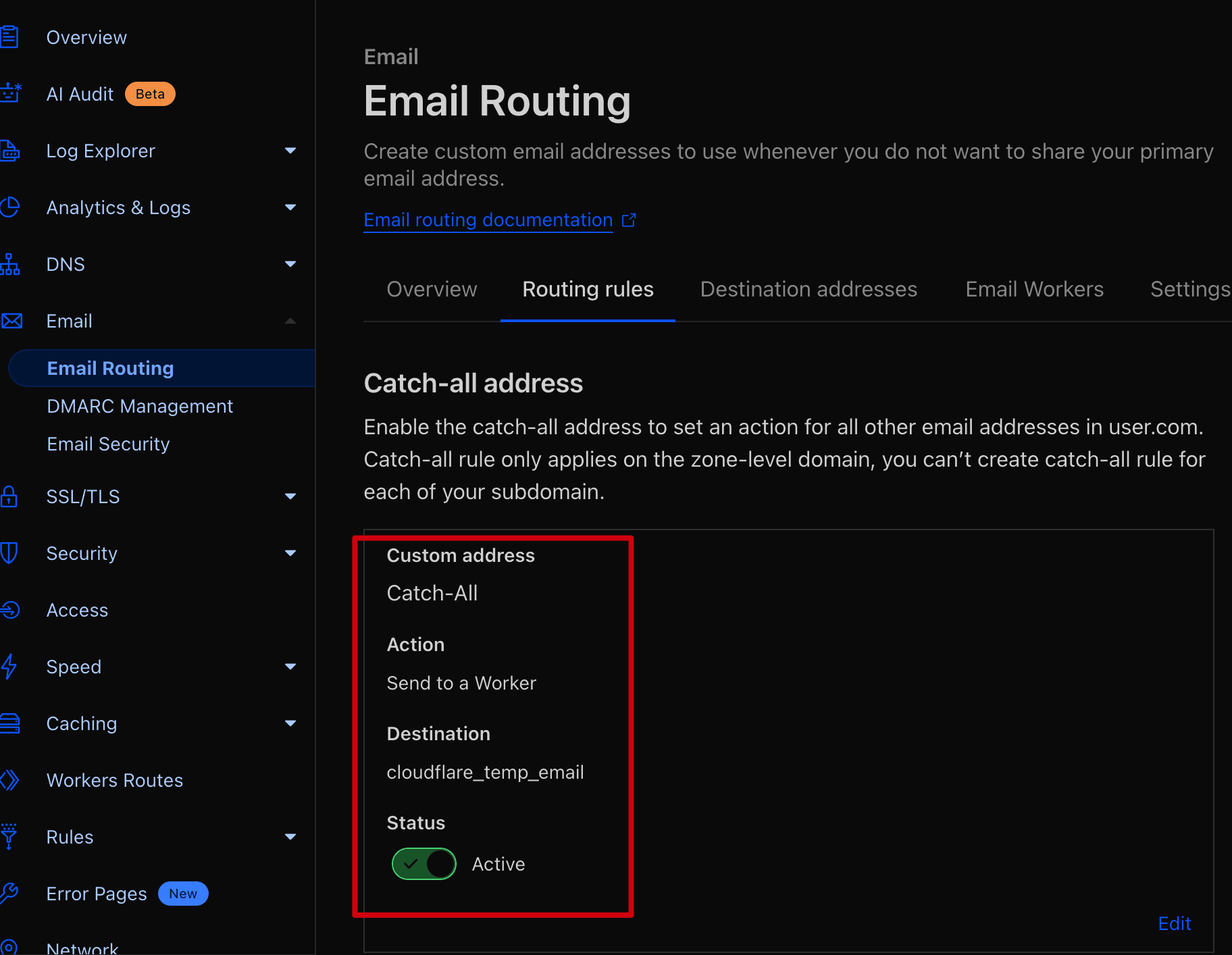Select DMARC Management in the sidebar
This screenshot has height=955, width=1232.
(139, 406)
